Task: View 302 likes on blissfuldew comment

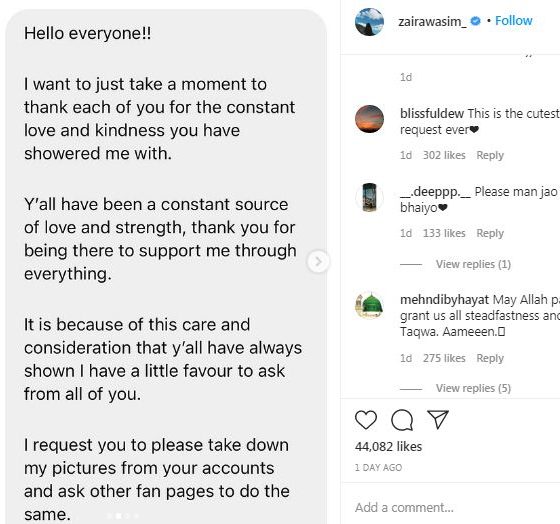Action: tap(444, 155)
